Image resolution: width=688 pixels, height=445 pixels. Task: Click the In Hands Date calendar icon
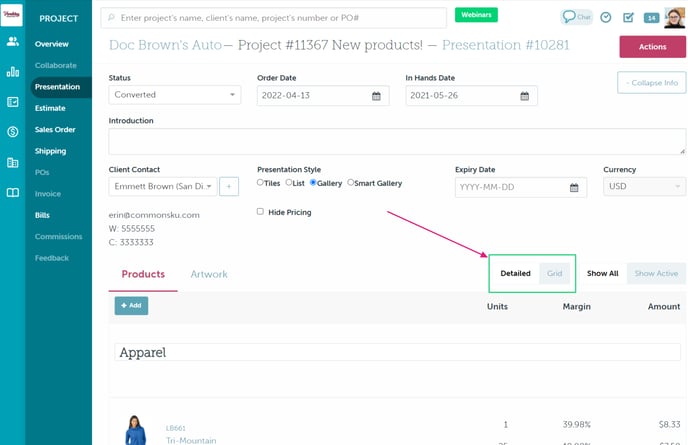click(x=525, y=96)
